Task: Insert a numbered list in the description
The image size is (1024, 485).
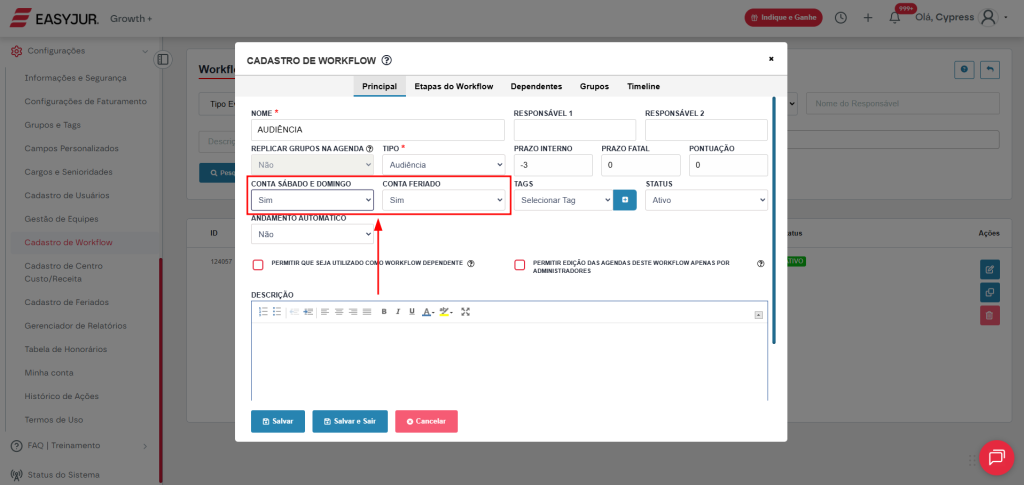Action: pos(263,312)
